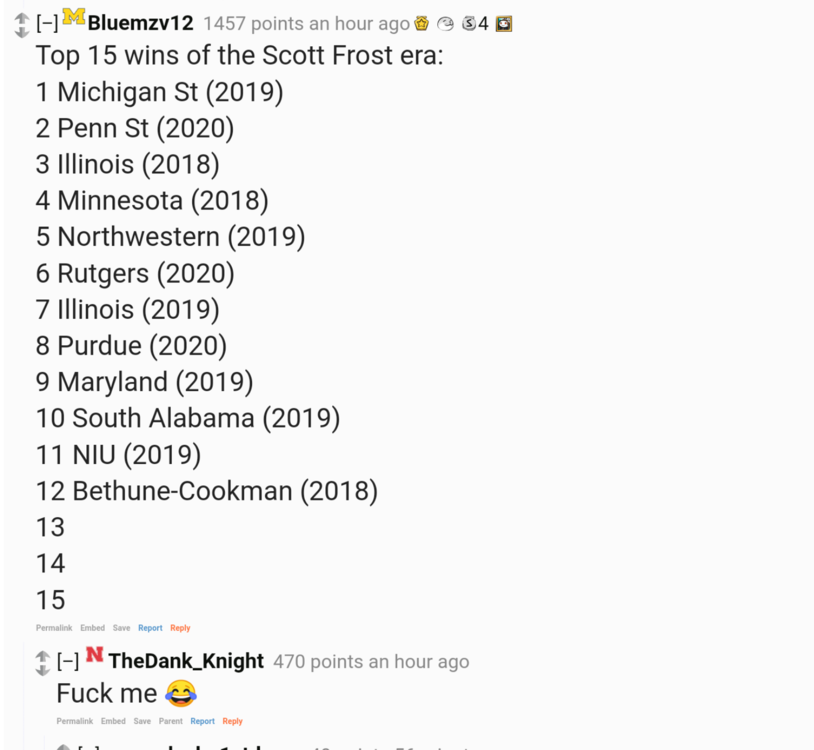Click Nebraska flair icon beside TheDank_Knight
The image size is (814, 750).
coord(95,655)
